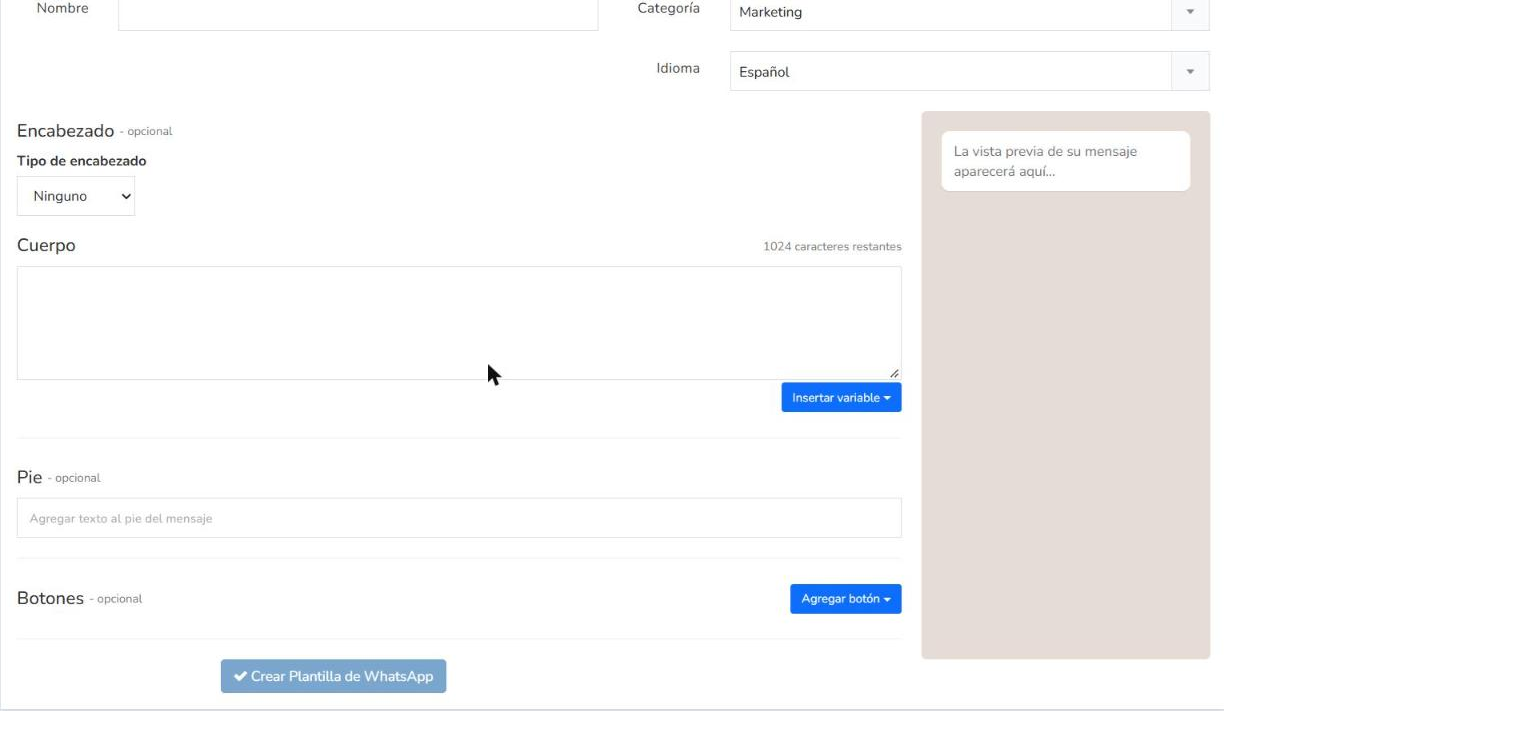Click the caret on Insertar variable
Screen dimensions: 1534x750
[887, 398]
